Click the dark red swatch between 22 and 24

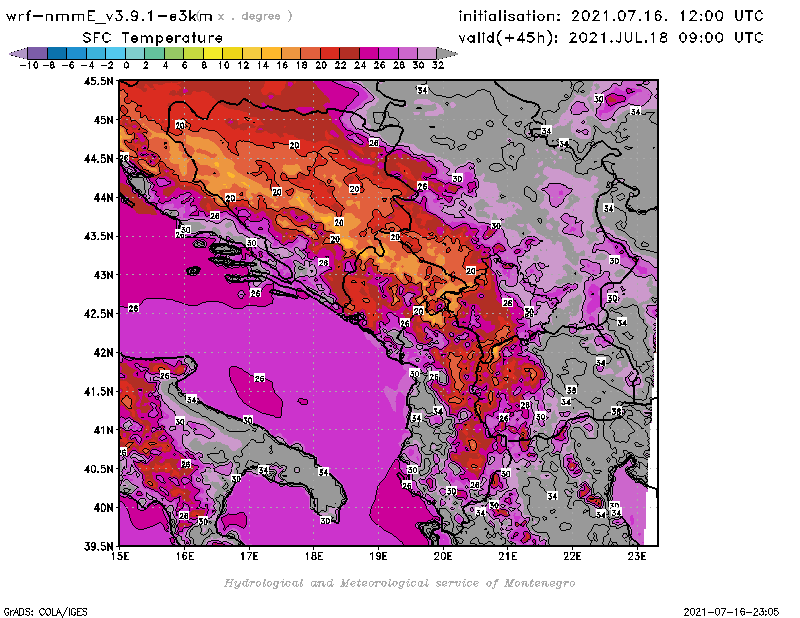[x=349, y=54]
